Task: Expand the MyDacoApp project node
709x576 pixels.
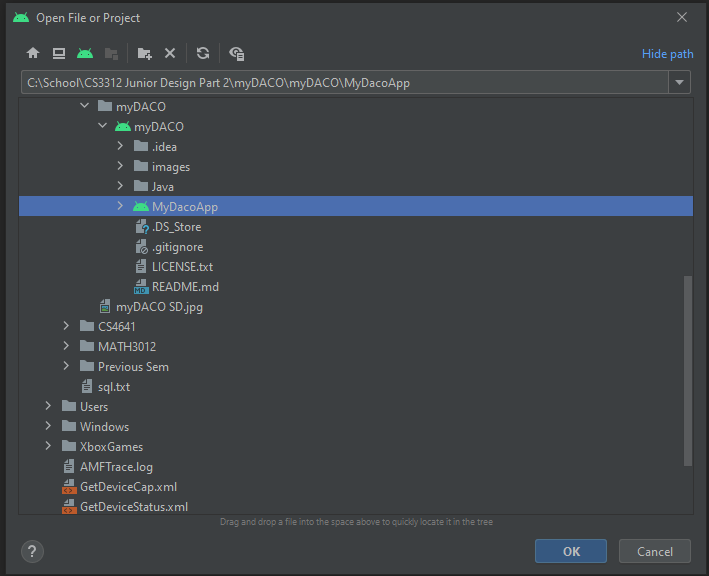Action: [x=120, y=206]
